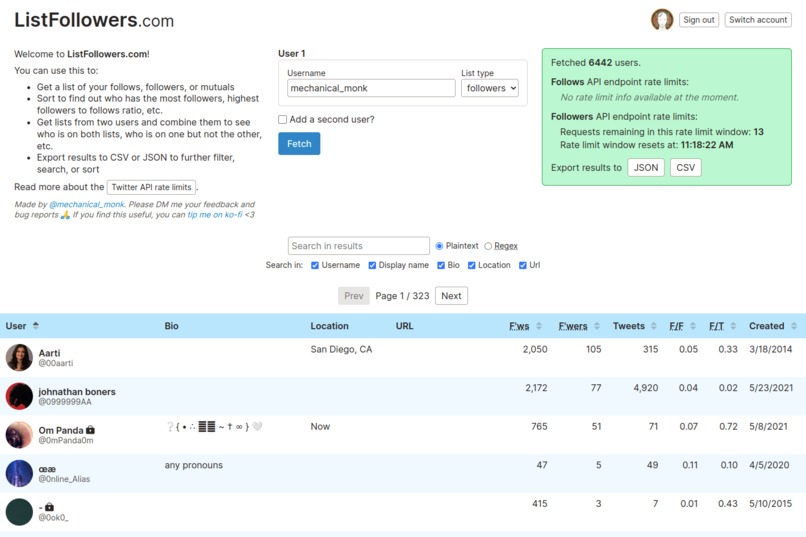Sort by Tweets column arrows

click(x=653, y=326)
